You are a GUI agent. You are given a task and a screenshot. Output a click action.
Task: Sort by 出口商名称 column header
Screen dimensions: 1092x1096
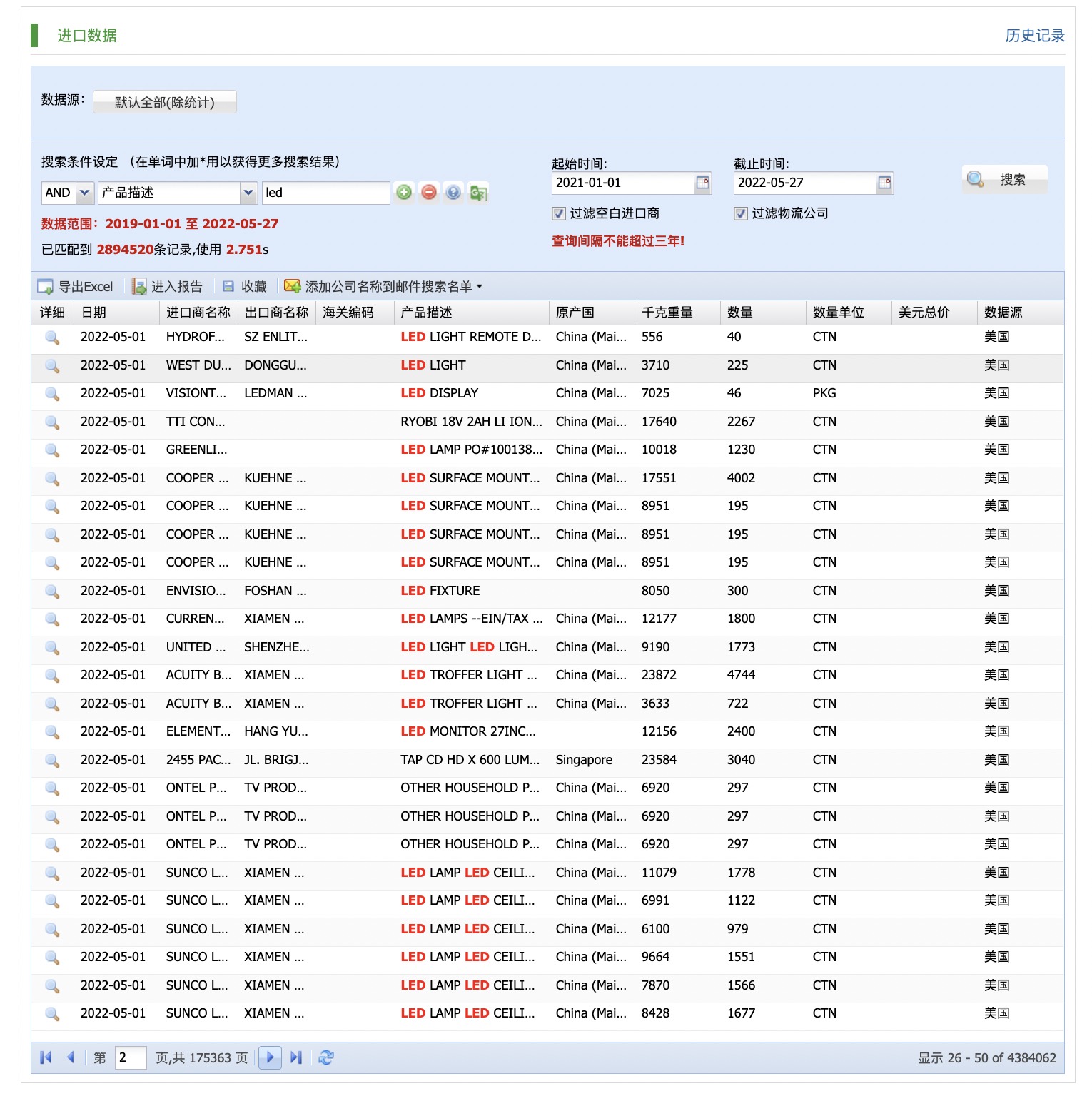(276, 313)
